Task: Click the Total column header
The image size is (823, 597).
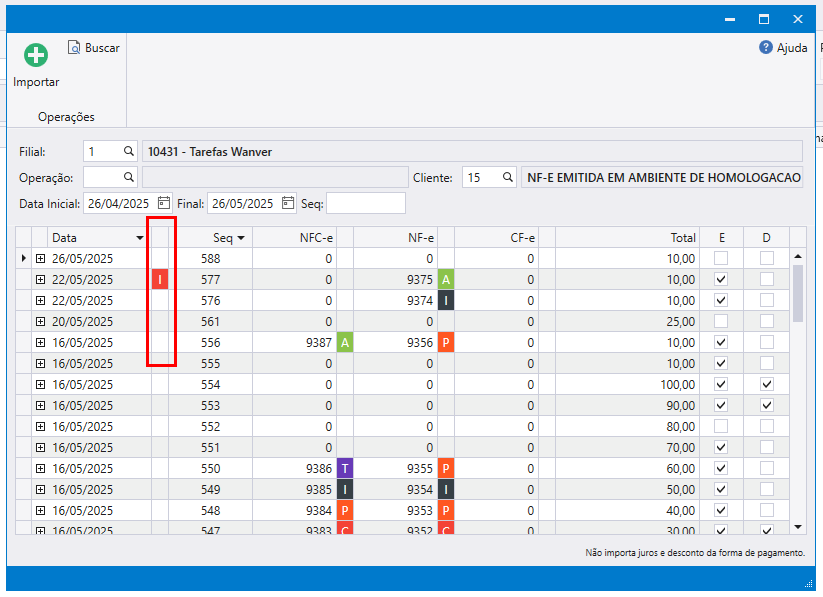Action: 627,238
